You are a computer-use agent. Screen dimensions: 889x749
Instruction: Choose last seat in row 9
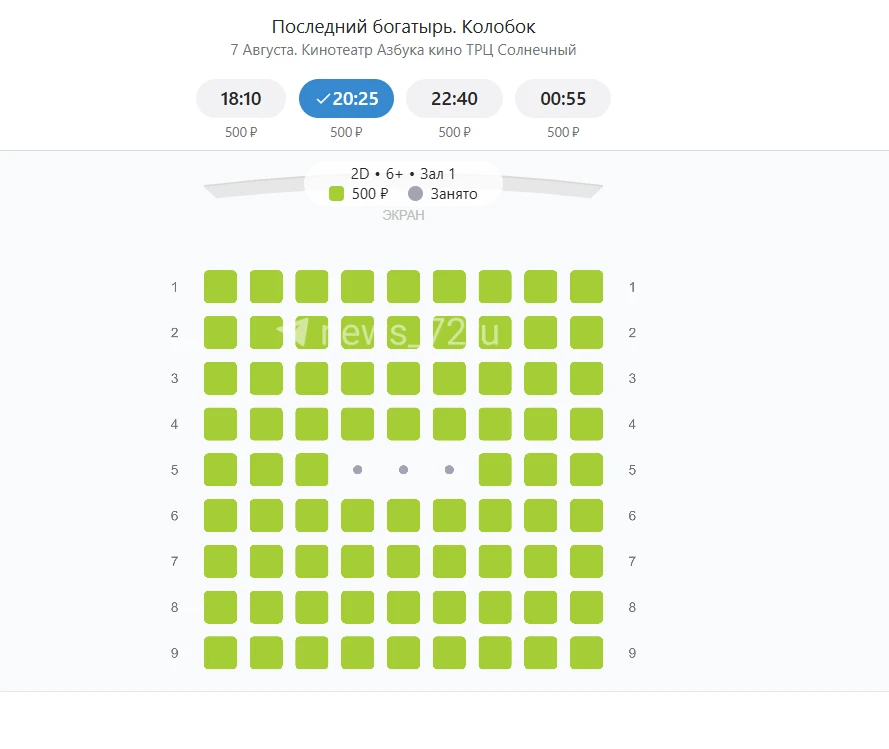tap(586, 653)
